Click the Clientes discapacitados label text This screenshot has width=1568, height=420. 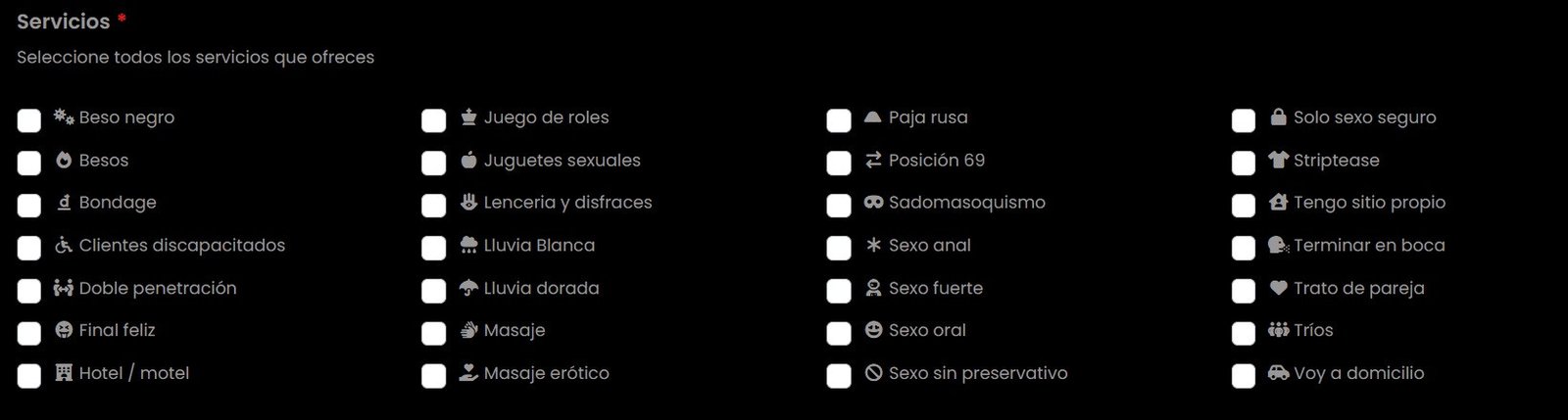(x=182, y=246)
